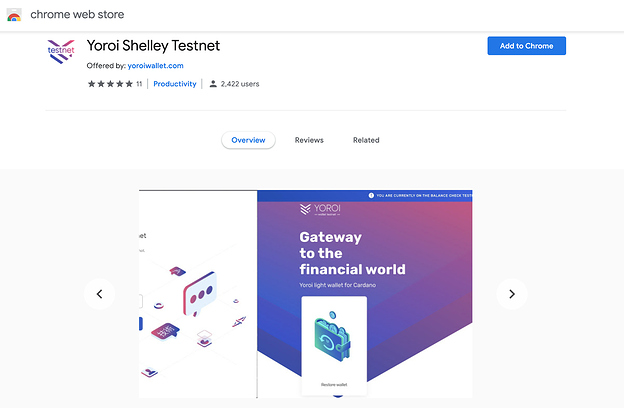The width and height of the screenshot is (624, 408).
Task: Click the Yoroi testnet extension logo
Action: pyautogui.click(x=61, y=51)
